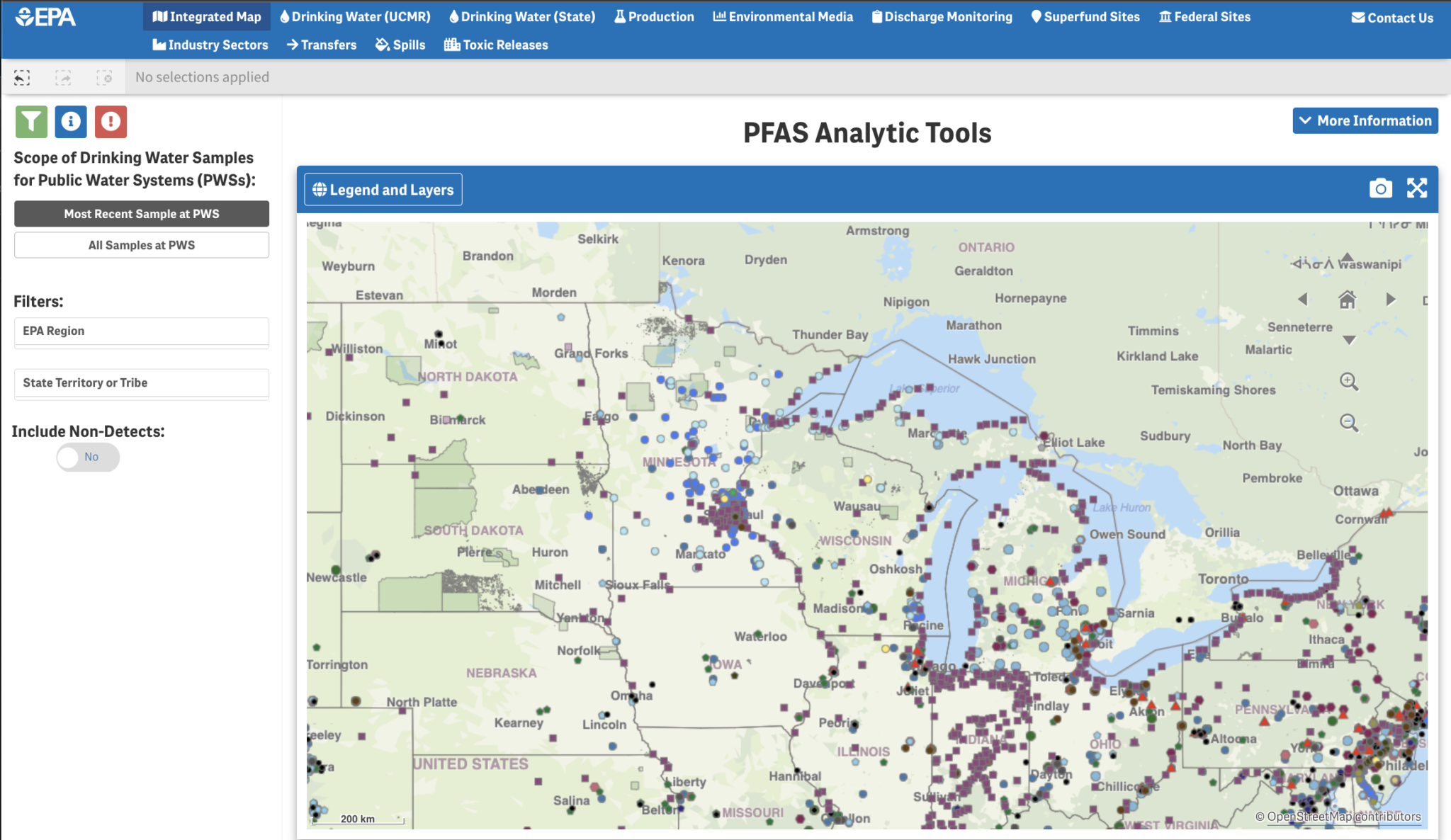Viewport: 1451px width, 840px height.
Task: Click step back selection icon
Action: 22,78
